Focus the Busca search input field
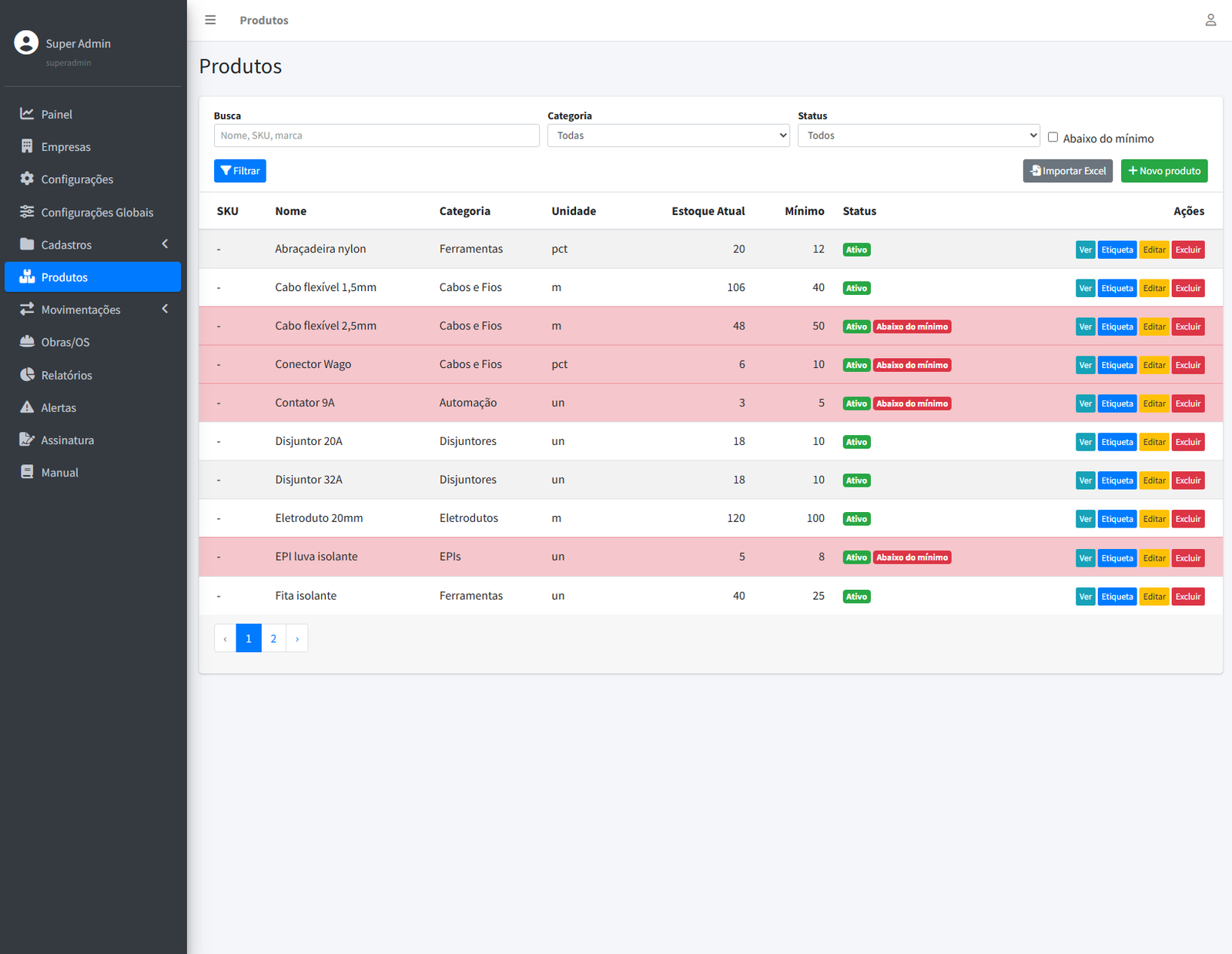 376,136
